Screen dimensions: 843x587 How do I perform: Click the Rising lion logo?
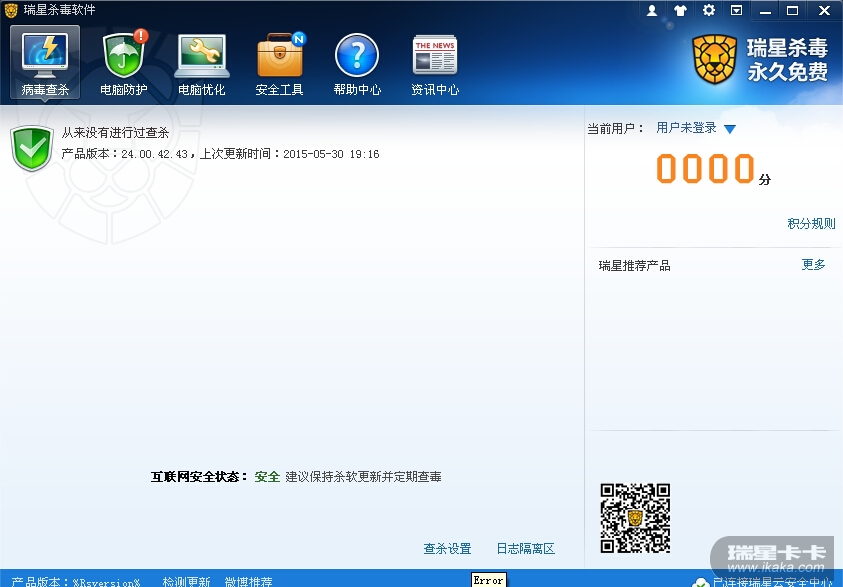[x=715, y=59]
